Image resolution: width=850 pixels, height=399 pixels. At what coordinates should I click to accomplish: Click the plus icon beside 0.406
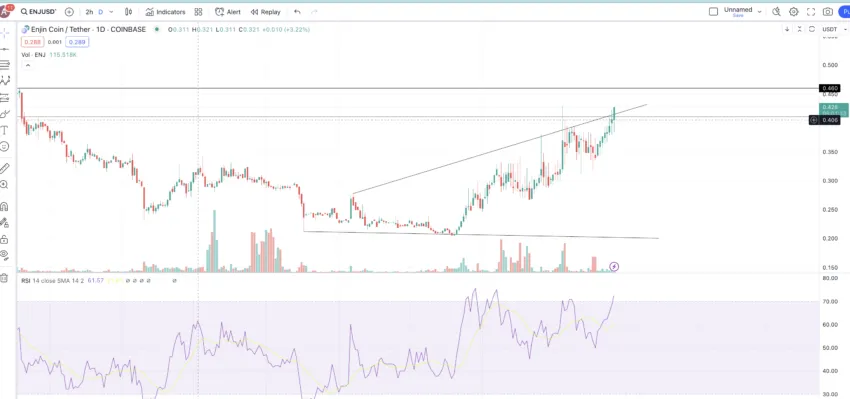click(814, 120)
